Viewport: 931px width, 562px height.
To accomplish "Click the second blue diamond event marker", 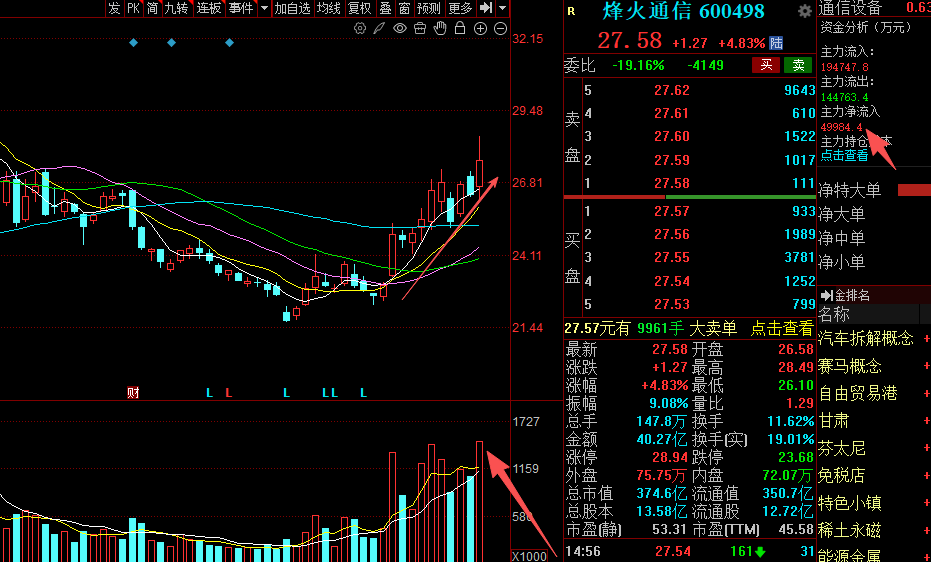I will 172,43.
